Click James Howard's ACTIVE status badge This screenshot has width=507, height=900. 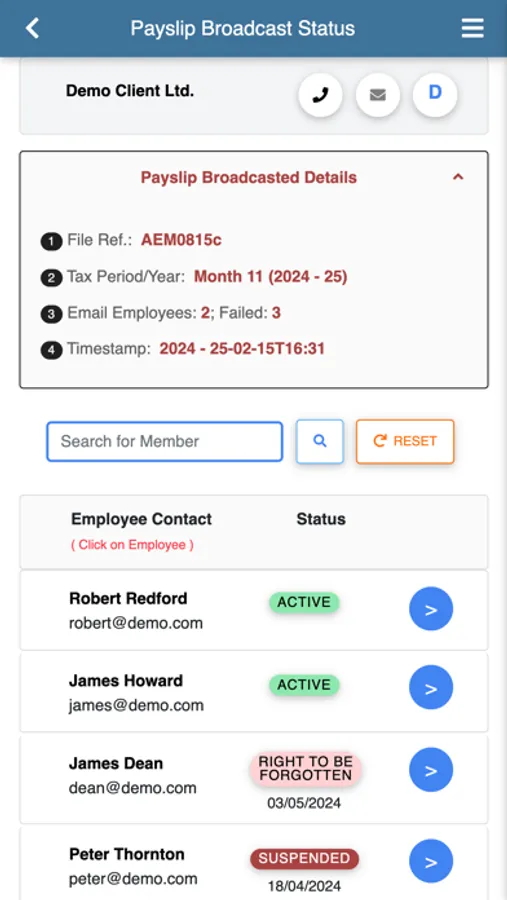(x=304, y=685)
